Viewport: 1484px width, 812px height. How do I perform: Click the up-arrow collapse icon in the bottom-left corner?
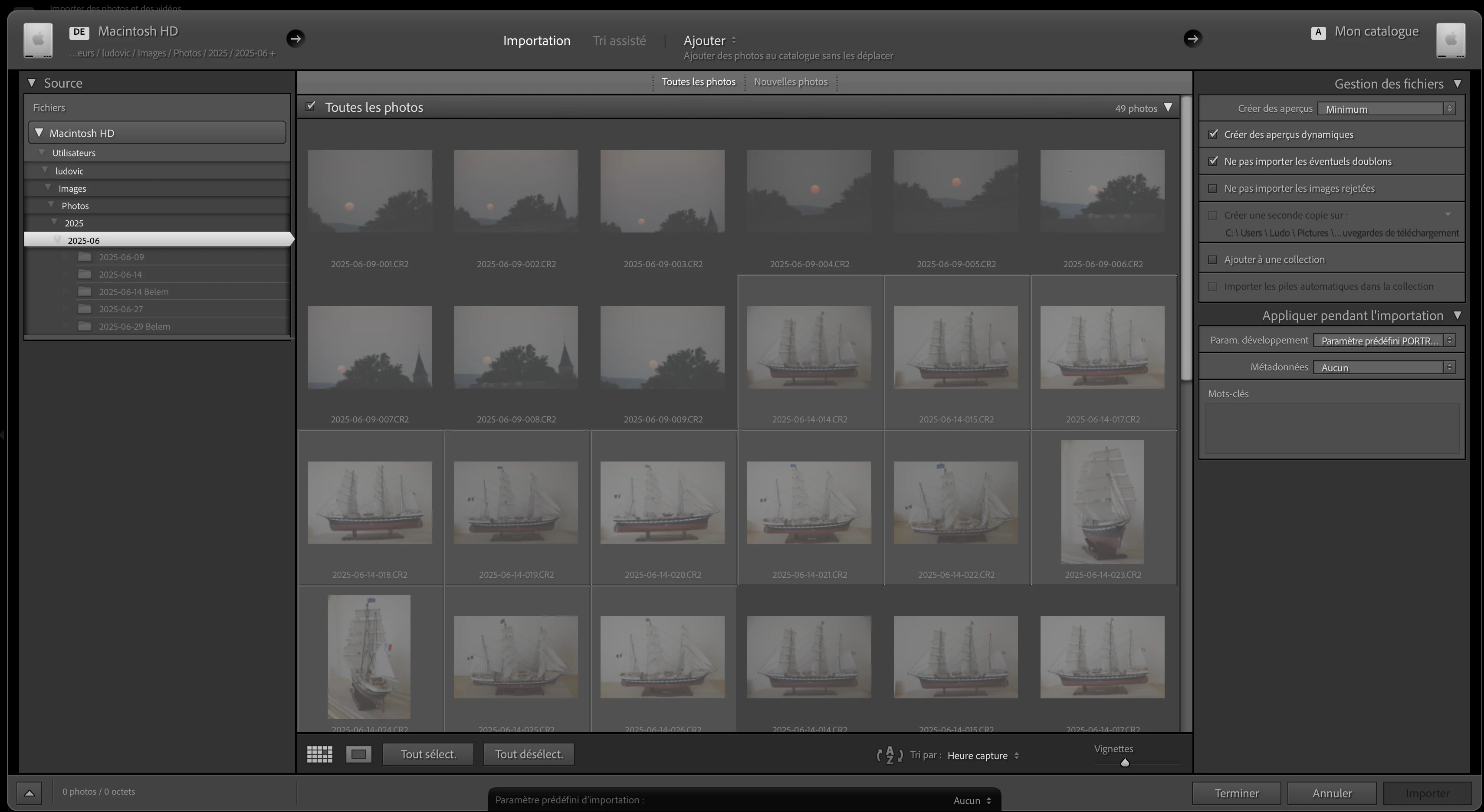tap(30, 793)
